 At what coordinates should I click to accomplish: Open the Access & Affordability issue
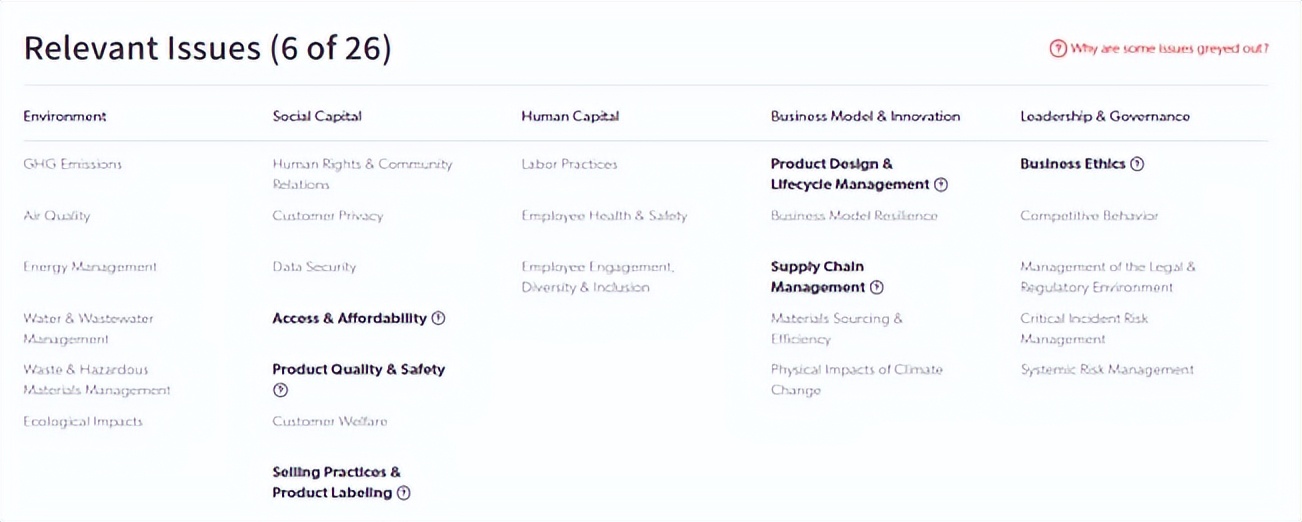click(x=349, y=319)
